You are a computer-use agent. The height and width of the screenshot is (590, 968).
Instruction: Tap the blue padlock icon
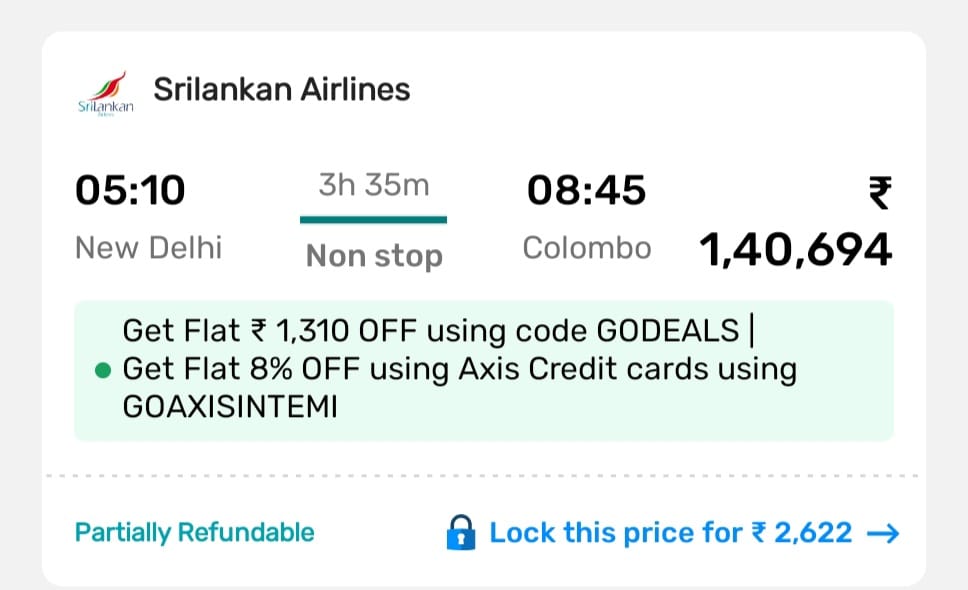(461, 533)
